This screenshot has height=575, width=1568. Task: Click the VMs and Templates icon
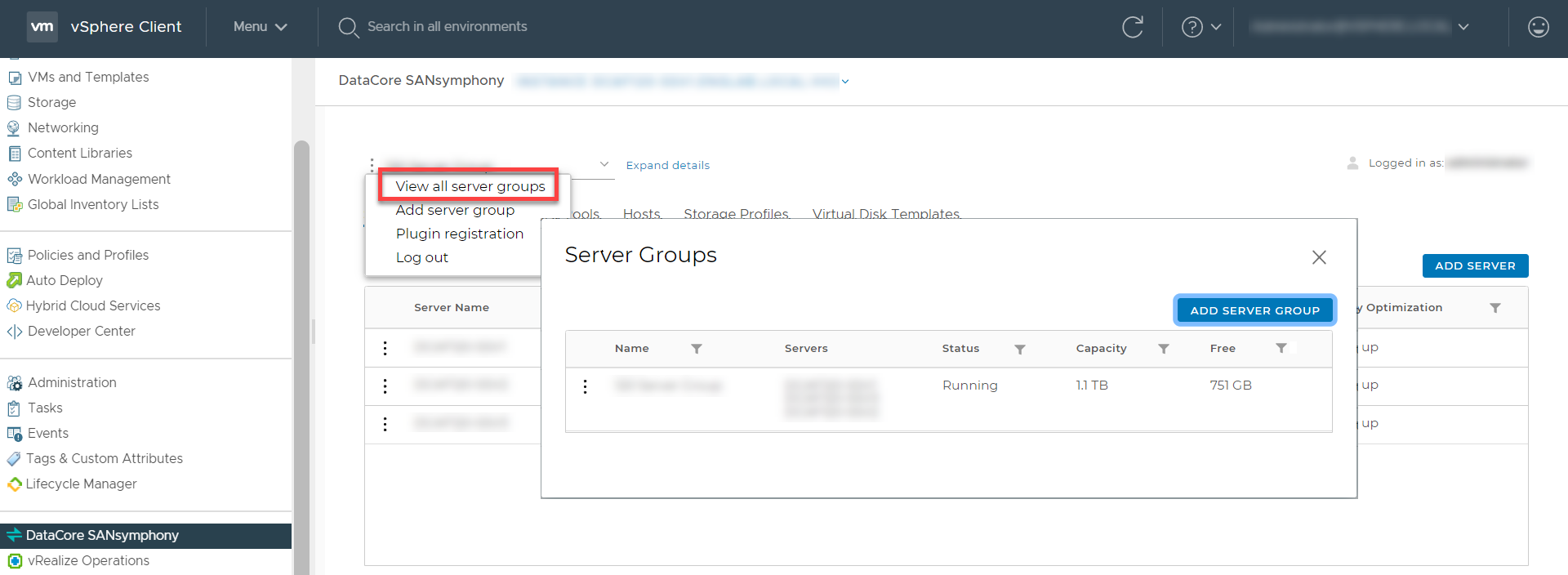(x=15, y=78)
